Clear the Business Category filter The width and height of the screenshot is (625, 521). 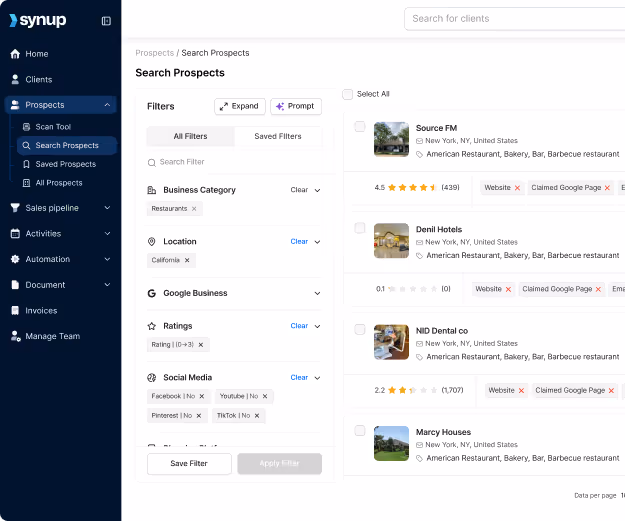(x=299, y=190)
